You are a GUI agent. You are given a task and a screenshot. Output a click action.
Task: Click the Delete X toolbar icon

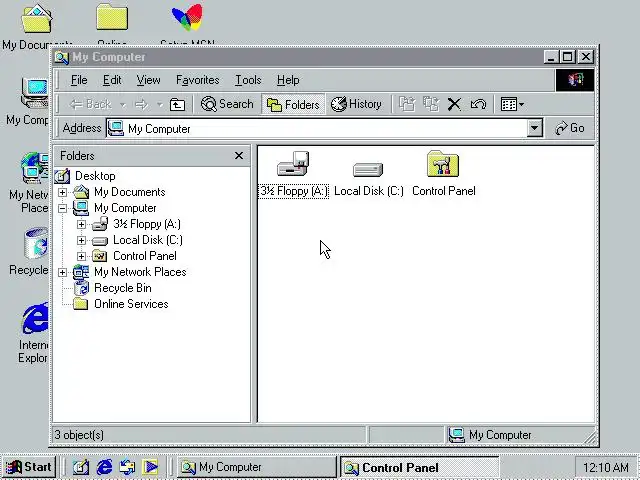[x=454, y=104]
